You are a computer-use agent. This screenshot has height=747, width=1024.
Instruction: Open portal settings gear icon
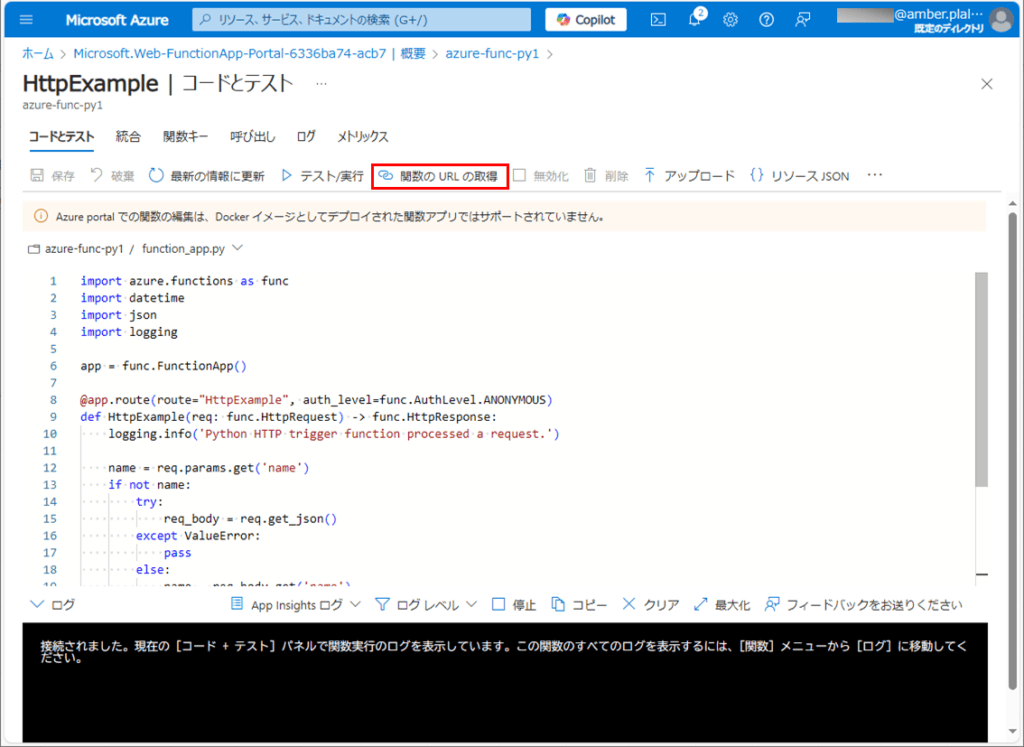[731, 20]
